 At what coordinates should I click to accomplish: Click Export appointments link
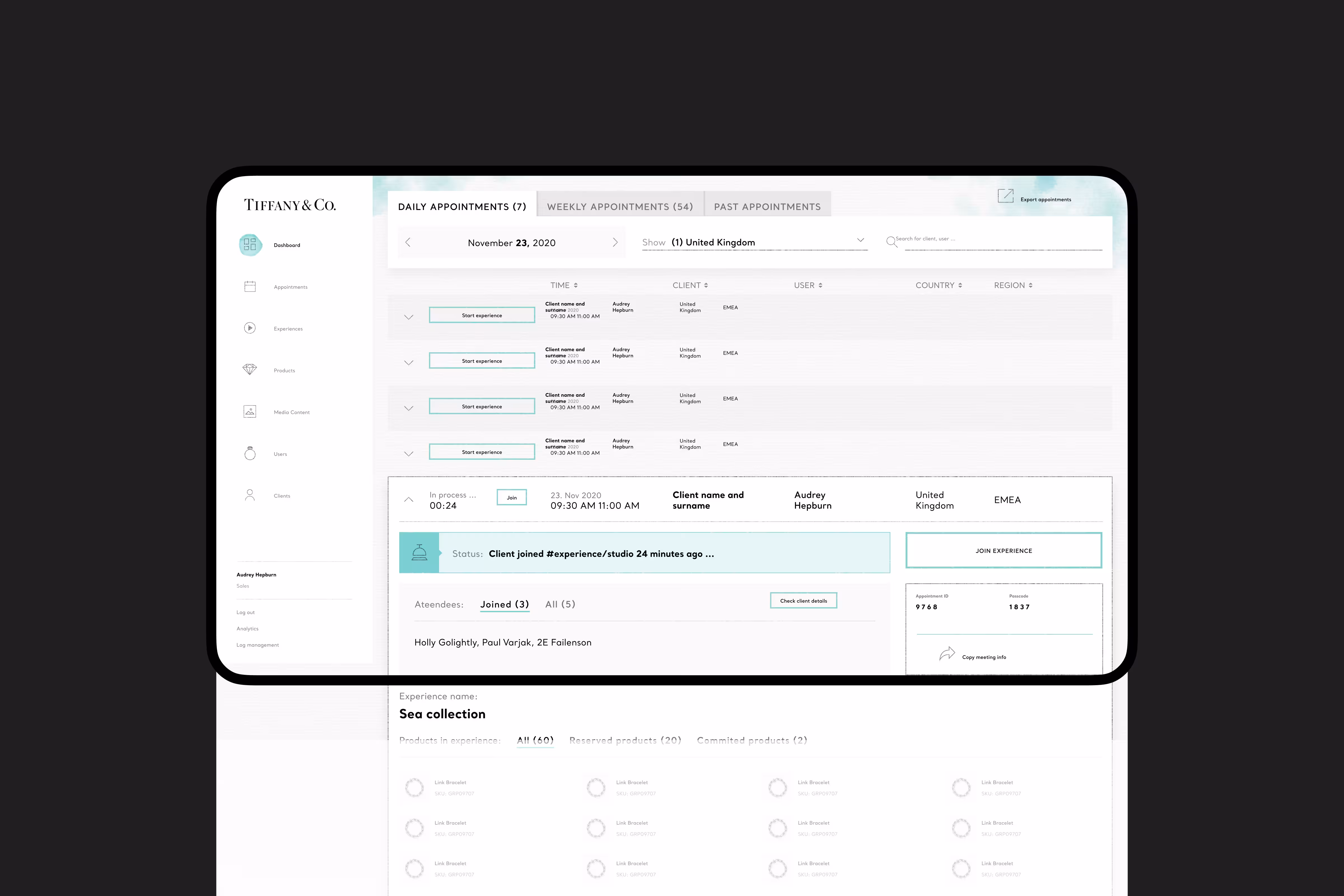(x=1046, y=199)
